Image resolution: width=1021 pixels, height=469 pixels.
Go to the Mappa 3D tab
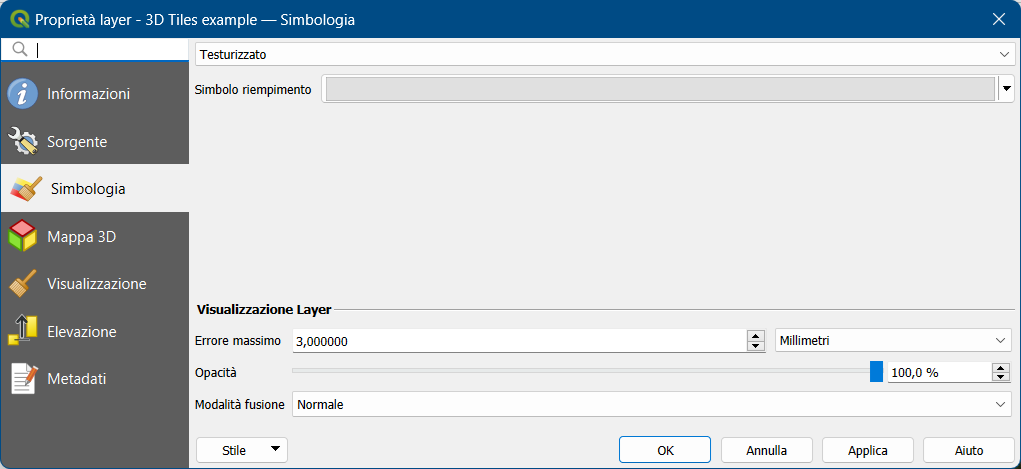pyautogui.click(x=94, y=236)
